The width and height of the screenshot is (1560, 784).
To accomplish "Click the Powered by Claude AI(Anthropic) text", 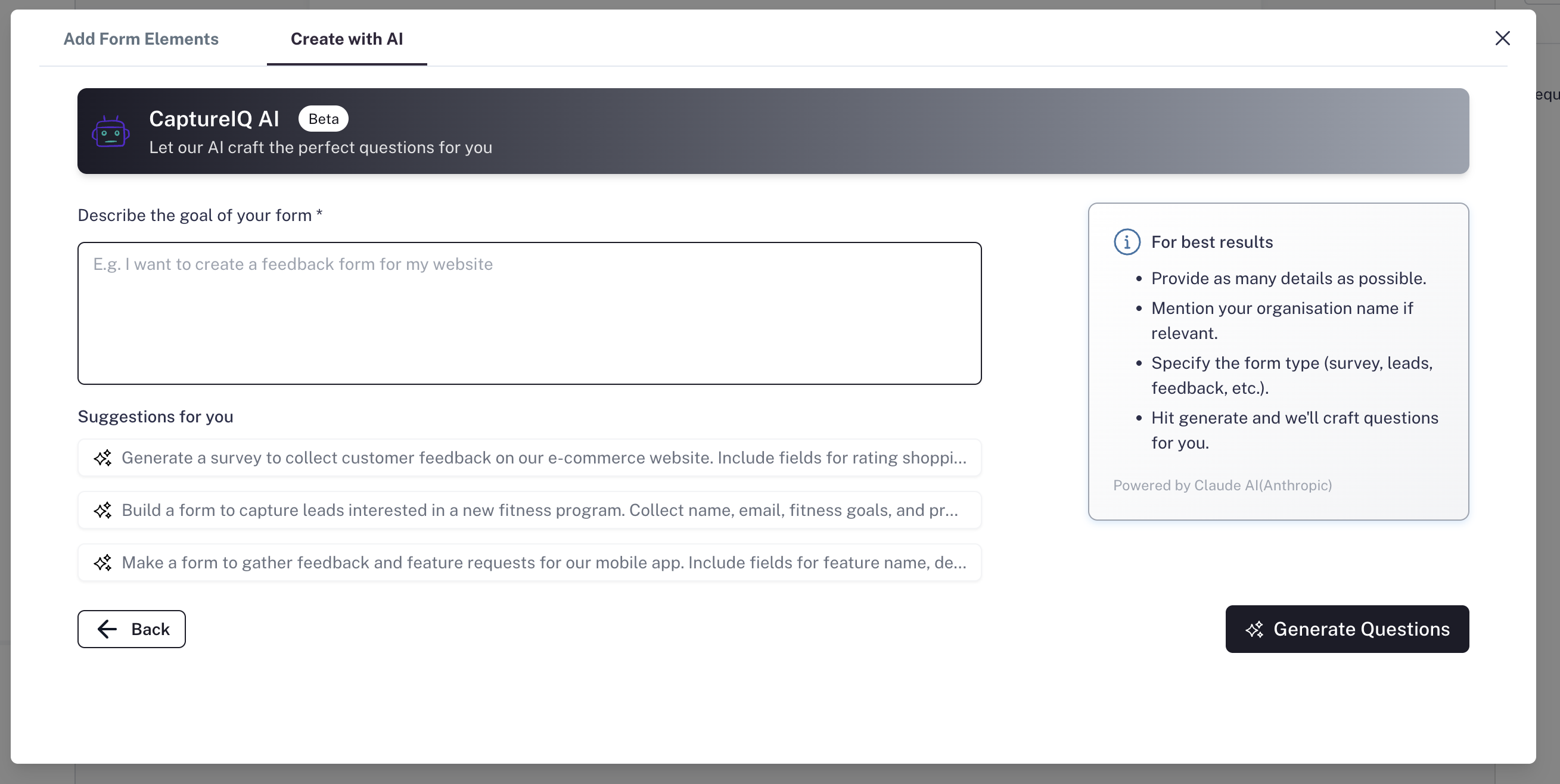I will click(x=1222, y=486).
